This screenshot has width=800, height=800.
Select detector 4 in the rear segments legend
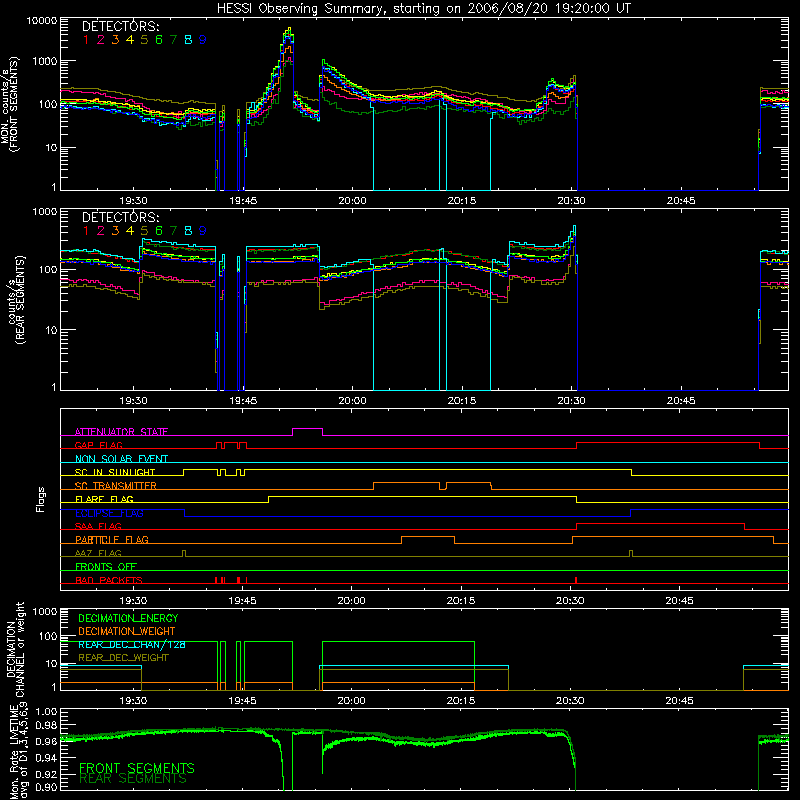pos(130,231)
